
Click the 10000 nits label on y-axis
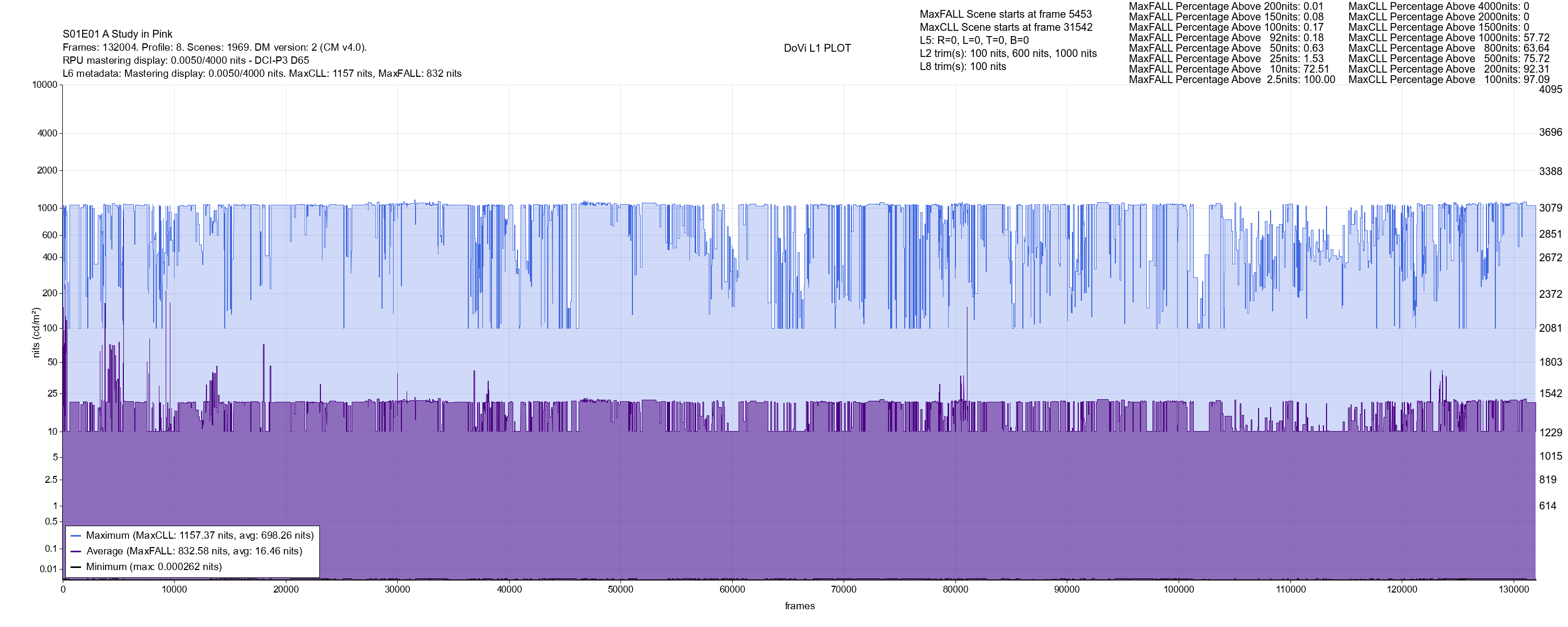click(44, 85)
